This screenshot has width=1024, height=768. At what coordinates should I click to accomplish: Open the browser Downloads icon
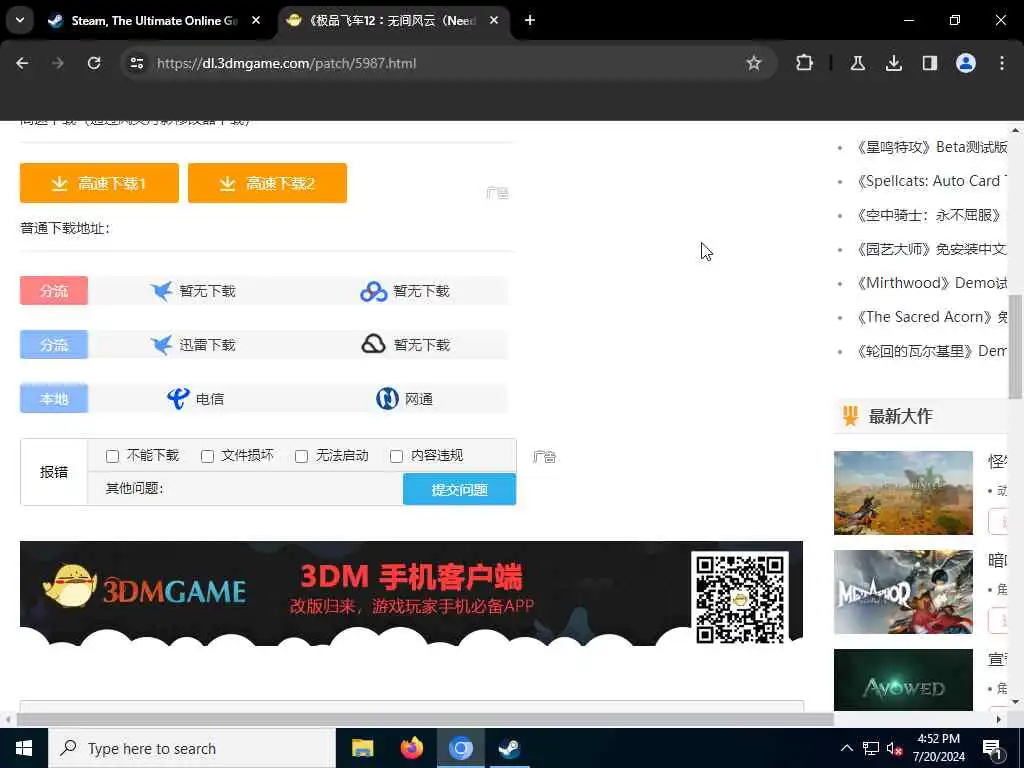[x=893, y=63]
